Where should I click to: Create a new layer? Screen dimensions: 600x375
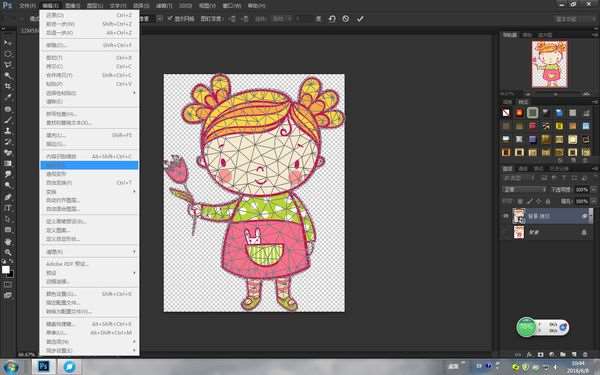[574, 355]
